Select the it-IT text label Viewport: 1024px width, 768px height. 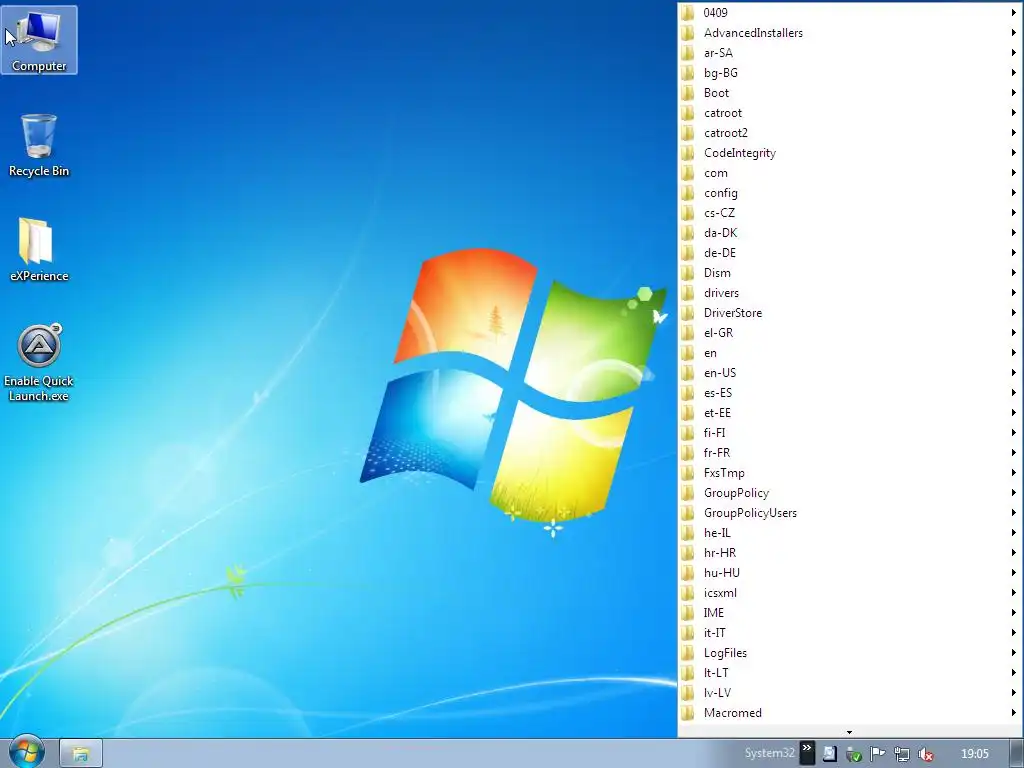(x=714, y=633)
